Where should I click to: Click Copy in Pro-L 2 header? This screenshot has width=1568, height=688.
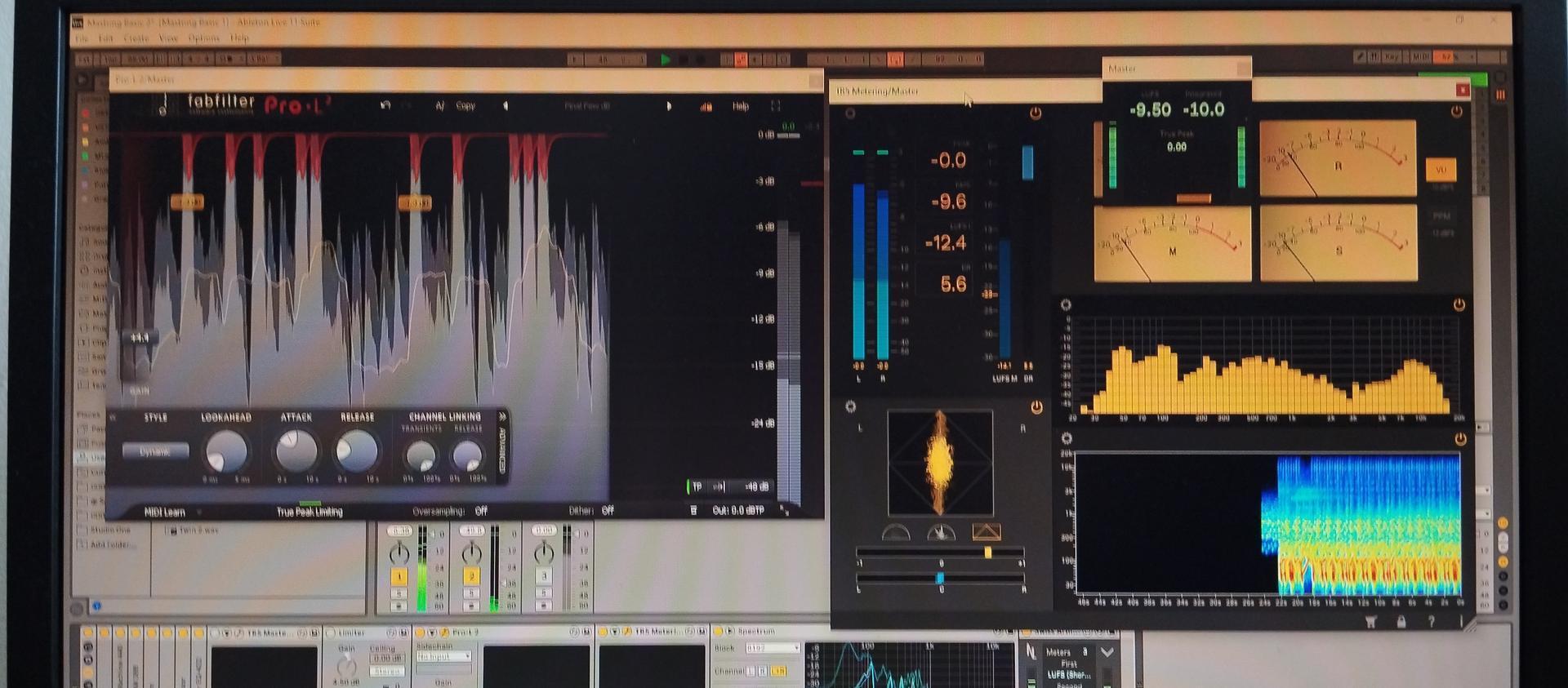coord(465,105)
